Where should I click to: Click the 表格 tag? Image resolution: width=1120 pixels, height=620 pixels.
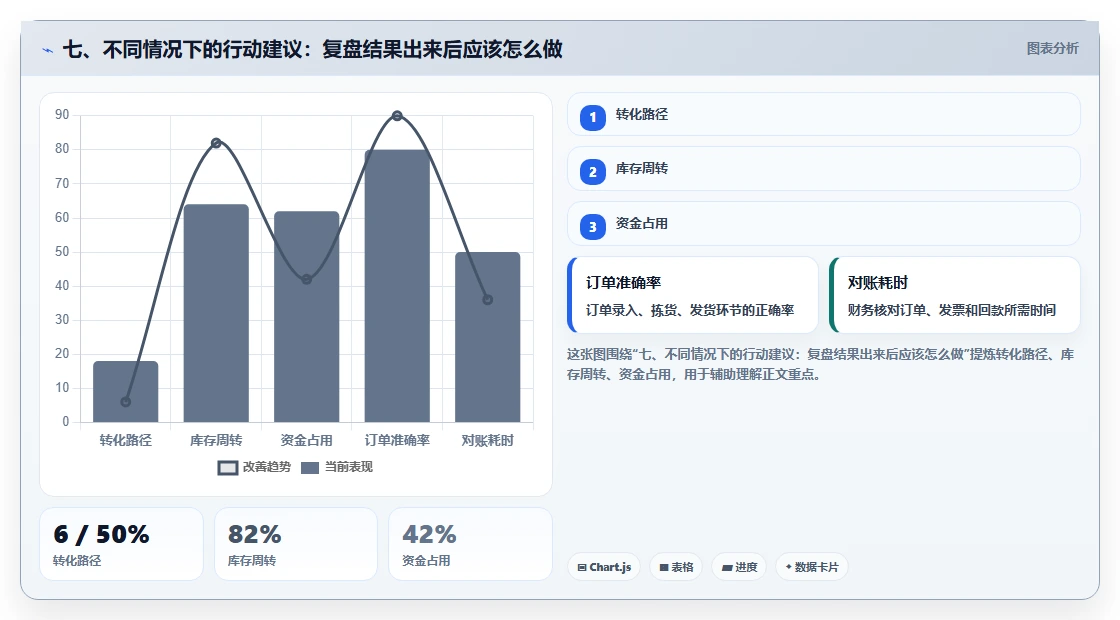click(676, 567)
